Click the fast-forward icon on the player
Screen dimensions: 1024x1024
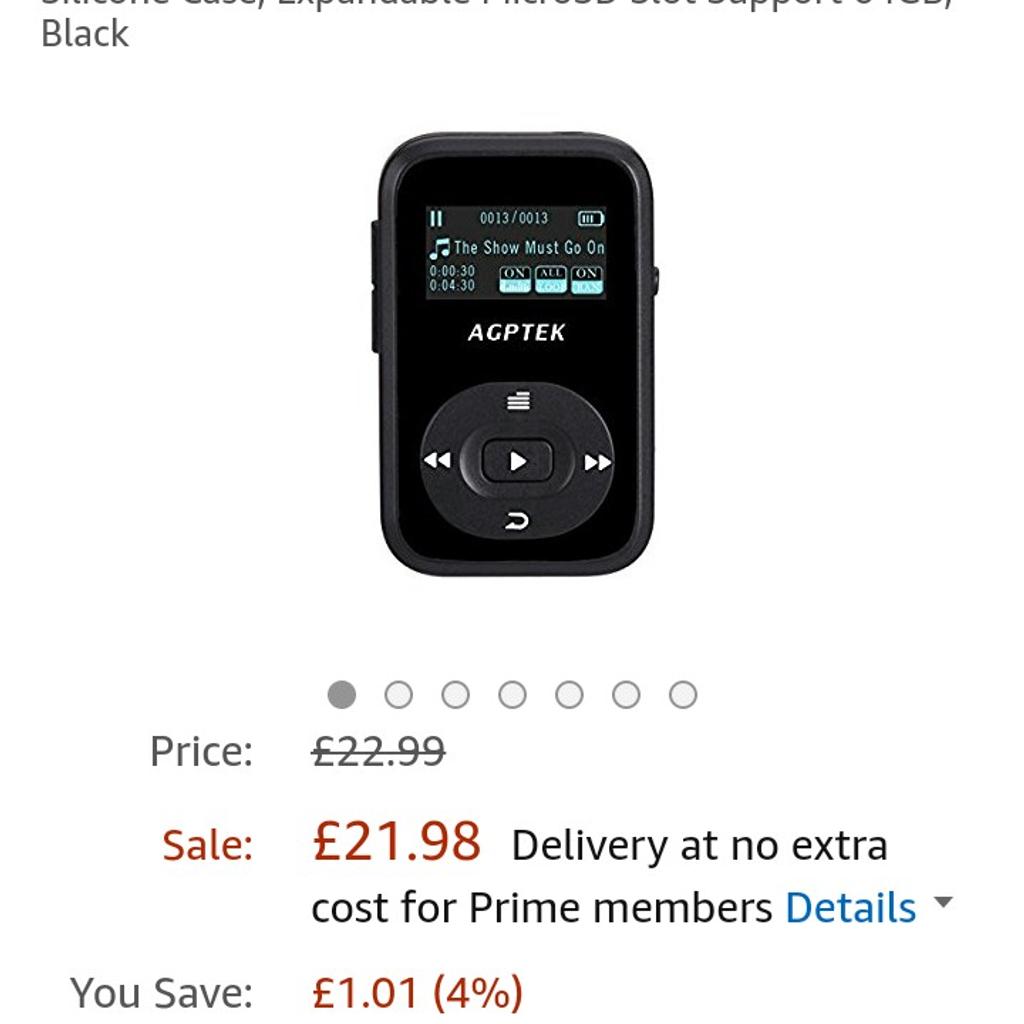597,459
